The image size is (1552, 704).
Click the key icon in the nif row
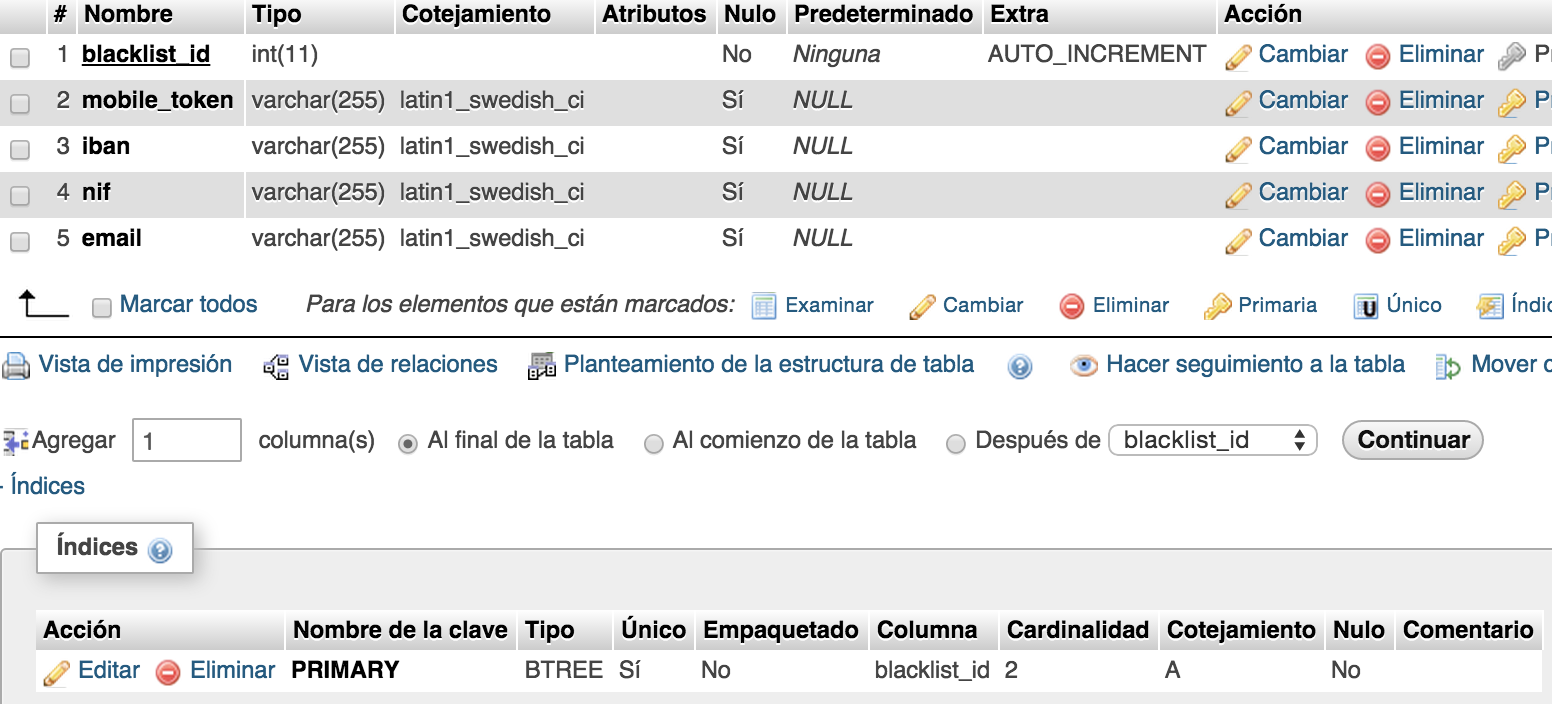tap(1511, 194)
